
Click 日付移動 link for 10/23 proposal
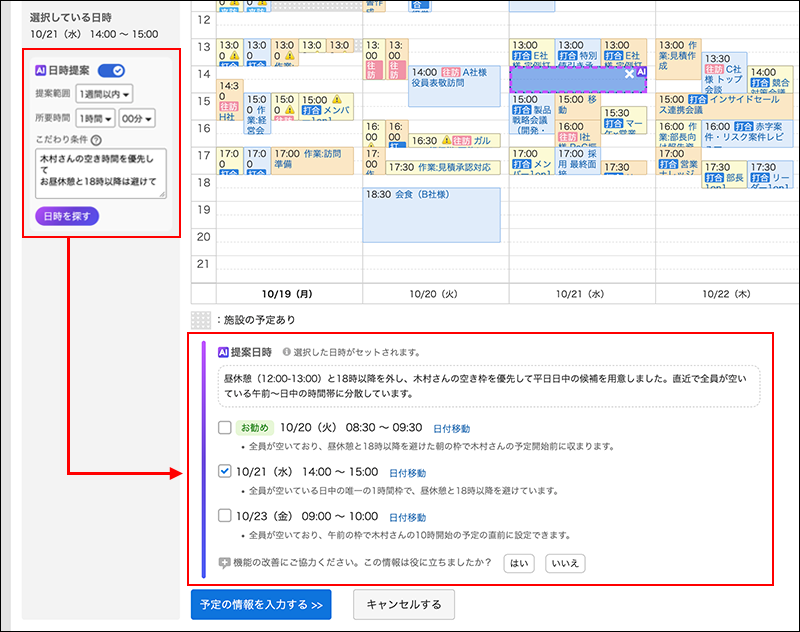point(407,517)
